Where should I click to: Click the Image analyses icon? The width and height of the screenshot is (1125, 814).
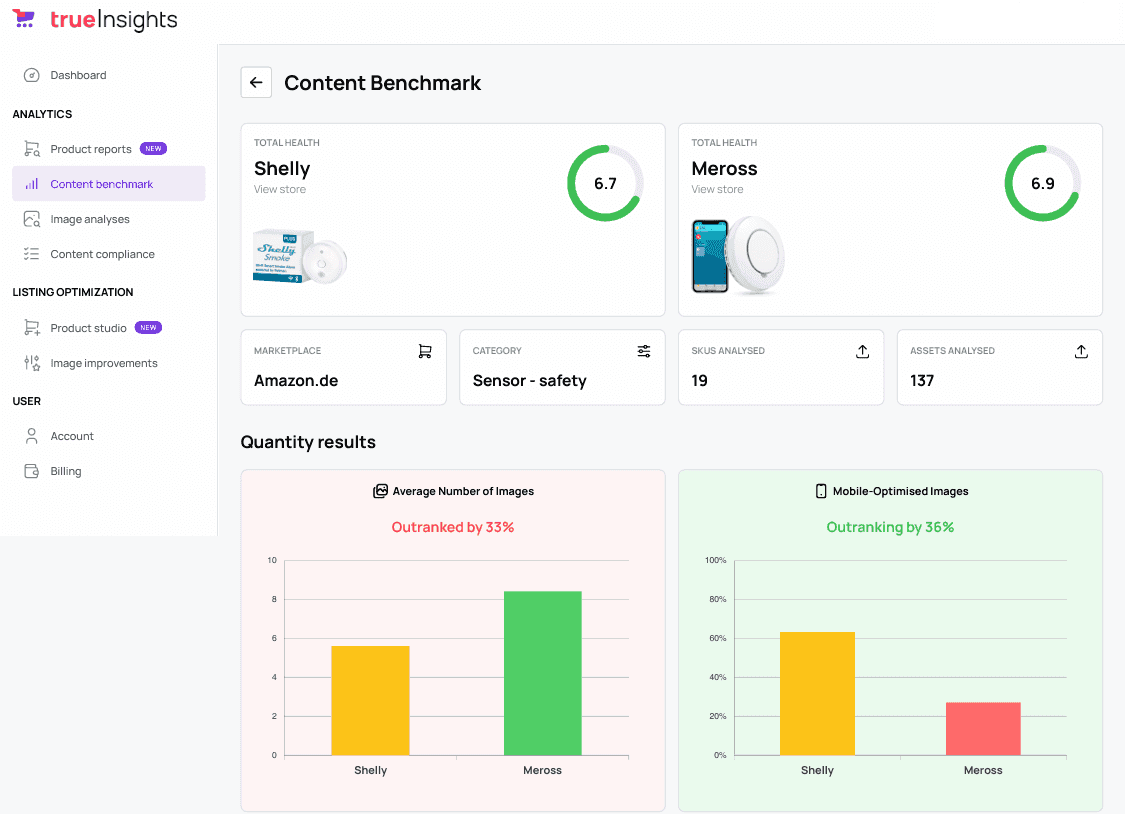[x=32, y=219]
